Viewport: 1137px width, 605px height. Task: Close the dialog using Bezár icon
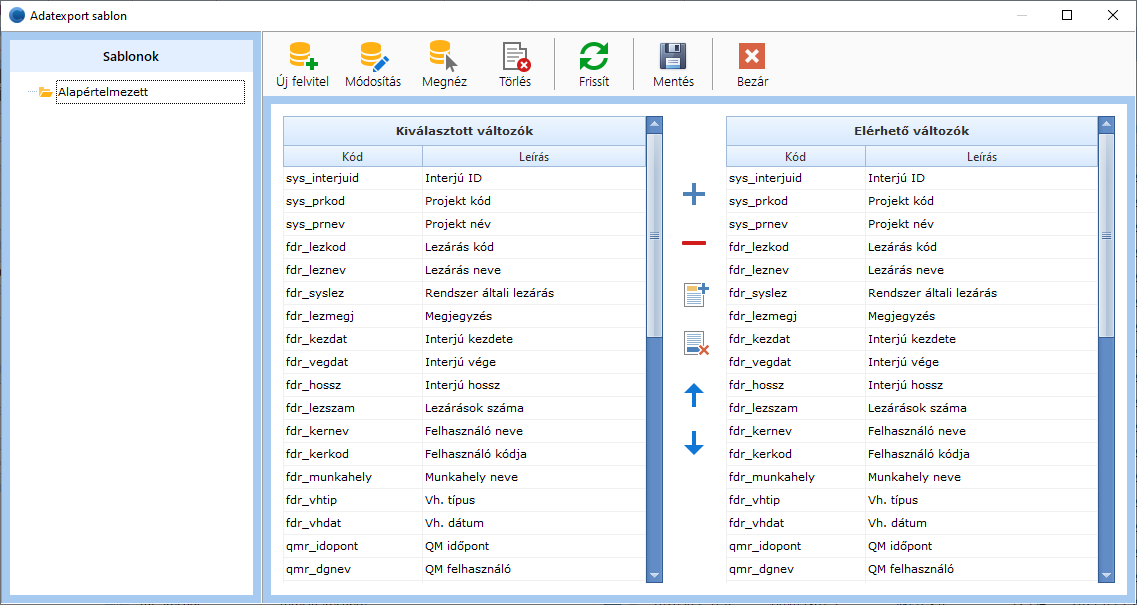pos(752,57)
